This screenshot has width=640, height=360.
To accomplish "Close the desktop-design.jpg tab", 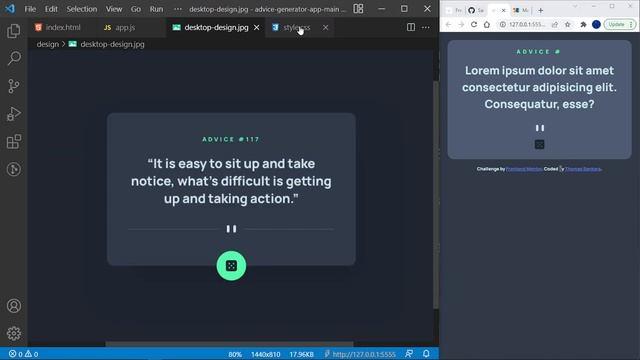I will point(257,27).
